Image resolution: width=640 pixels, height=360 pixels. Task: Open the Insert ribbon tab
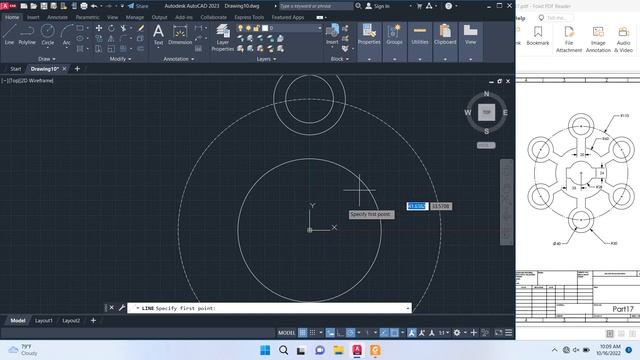click(x=33, y=17)
